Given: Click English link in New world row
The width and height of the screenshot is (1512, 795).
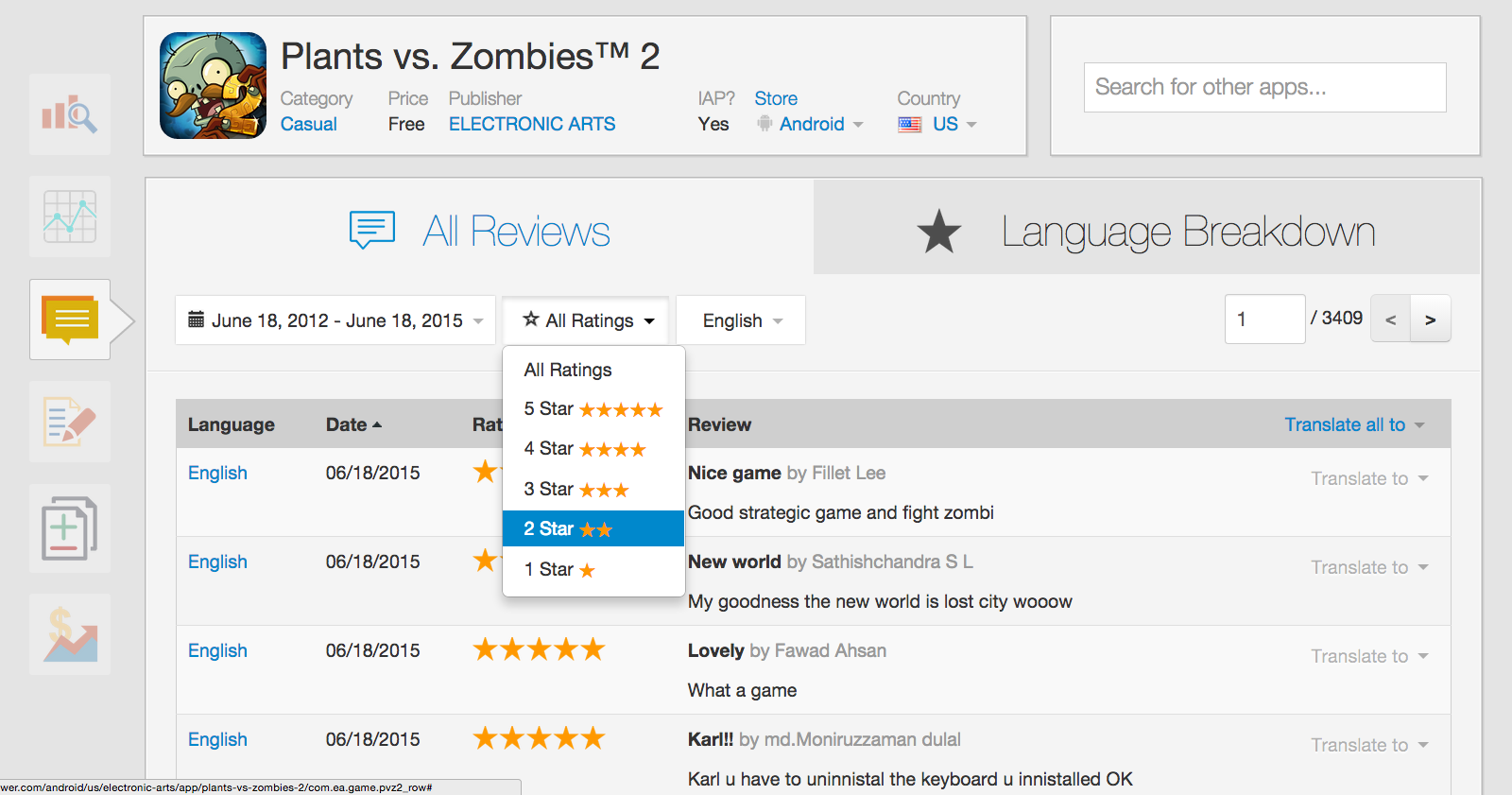Looking at the screenshot, I should tap(217, 562).
